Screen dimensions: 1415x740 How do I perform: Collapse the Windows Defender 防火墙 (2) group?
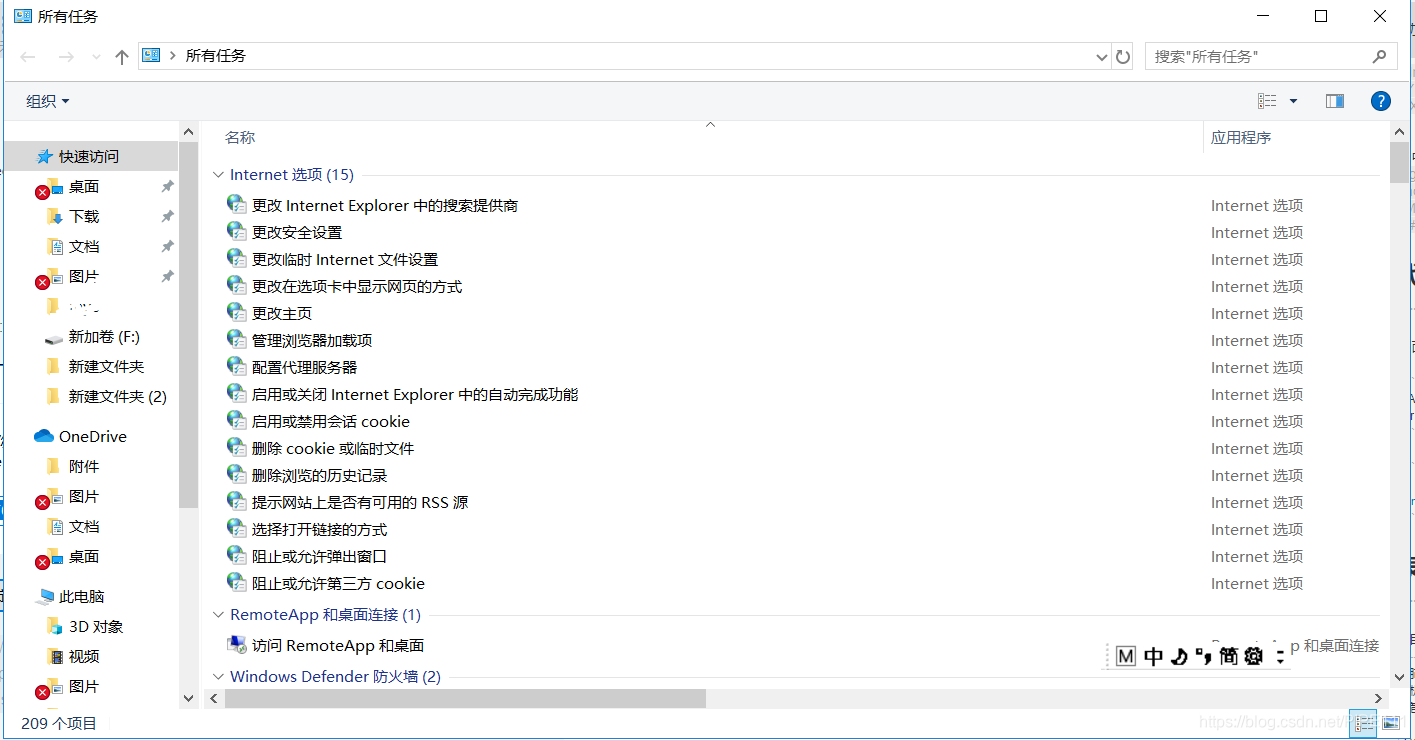(218, 676)
